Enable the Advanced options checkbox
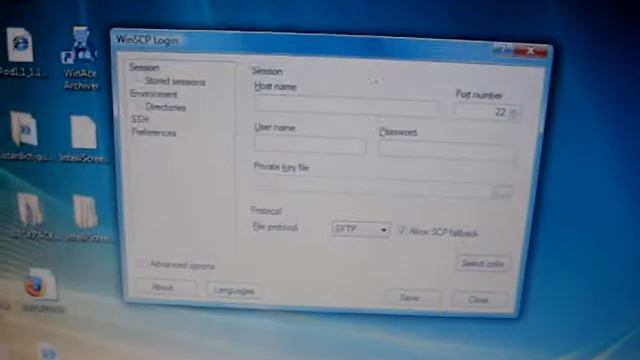The height and width of the screenshot is (360, 640). [142, 264]
